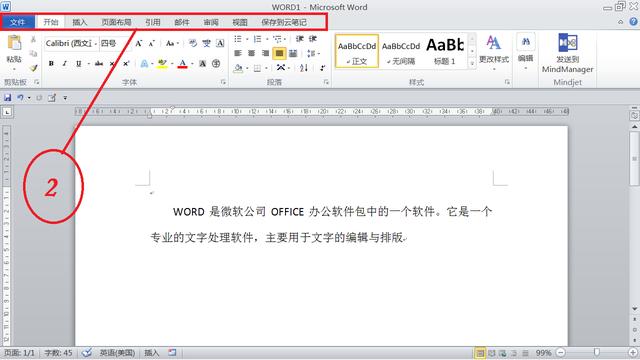This screenshot has width=640, height=360.
Task: Open the Multilevel list dropdown
Action: click(285, 39)
